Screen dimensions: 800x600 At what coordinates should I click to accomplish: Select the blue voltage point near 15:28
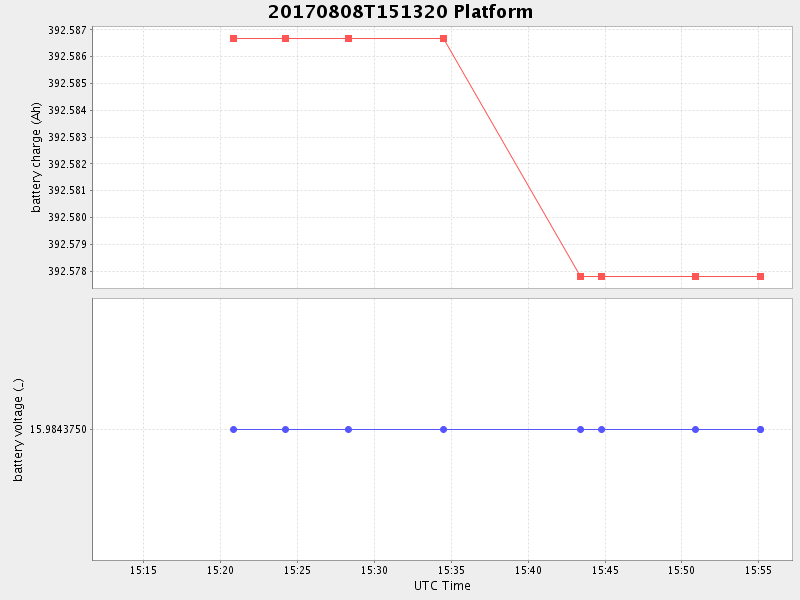348,429
